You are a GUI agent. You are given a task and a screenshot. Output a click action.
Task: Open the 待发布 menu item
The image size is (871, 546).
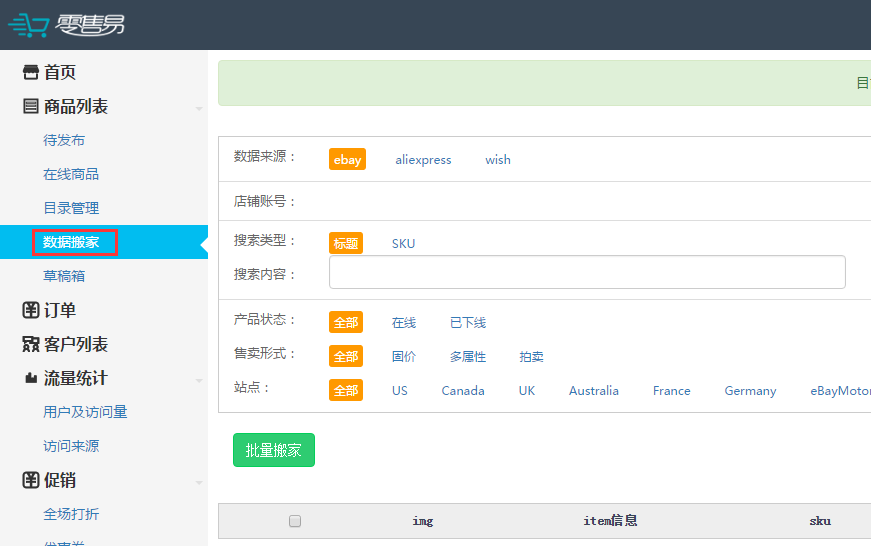click(64, 140)
